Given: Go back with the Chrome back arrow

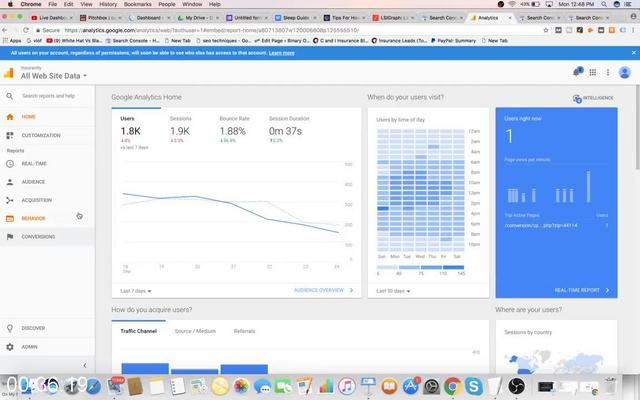Looking at the screenshot, I should tap(5, 30).
